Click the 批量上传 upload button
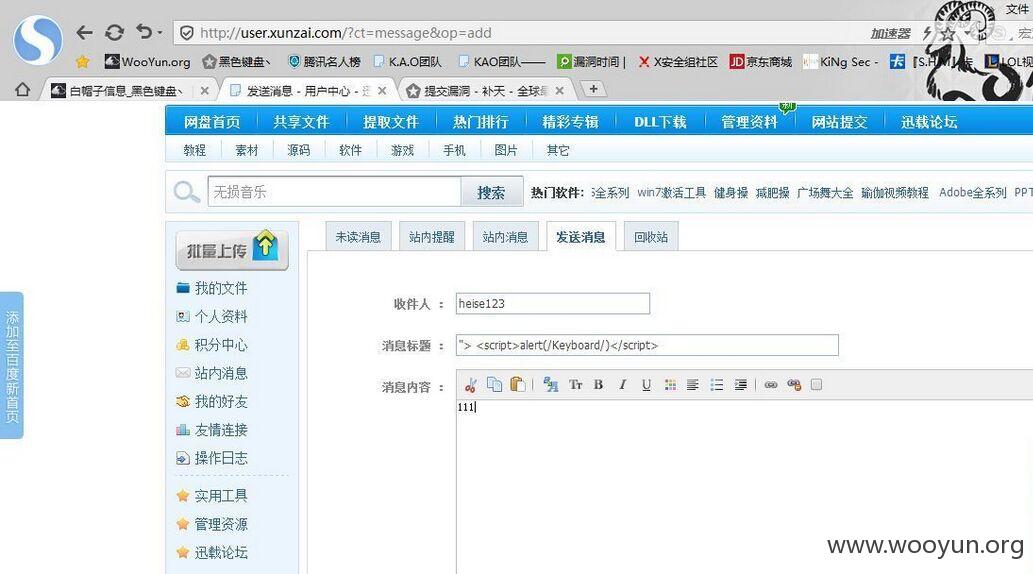This screenshot has height=574, width=1033. (x=232, y=250)
